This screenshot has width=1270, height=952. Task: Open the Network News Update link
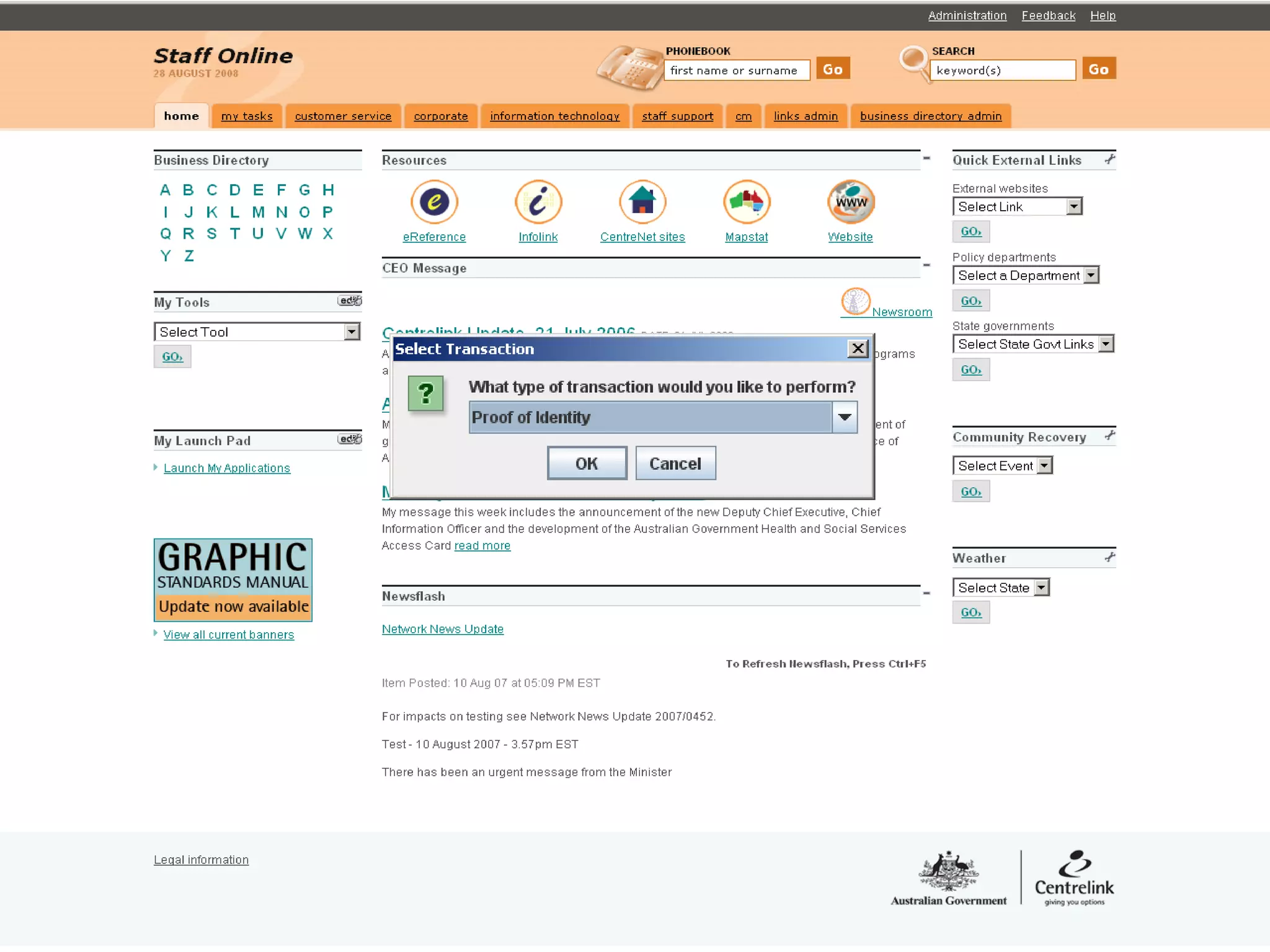click(443, 629)
